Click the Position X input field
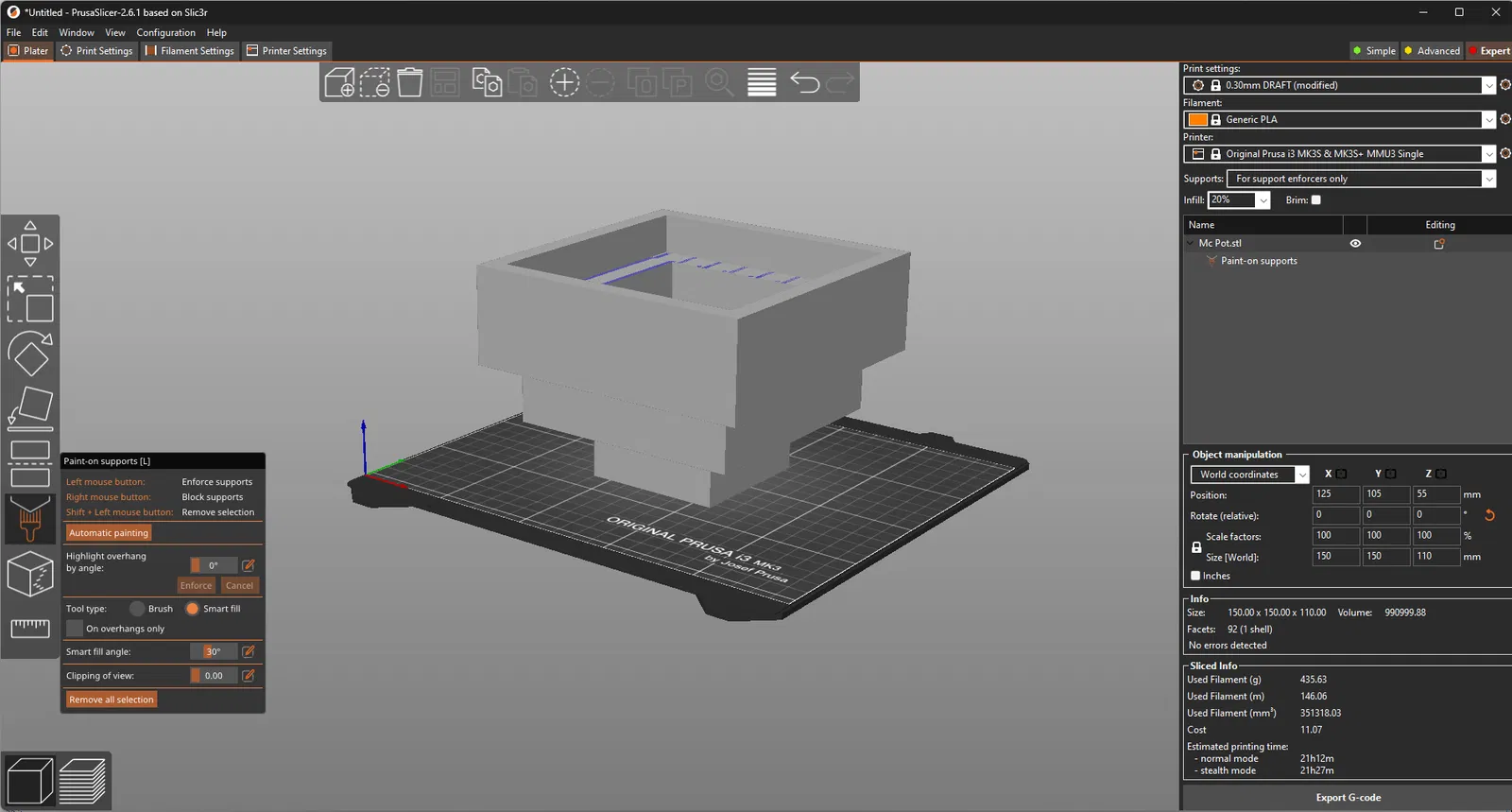This screenshot has height=812, width=1512. tap(1335, 494)
